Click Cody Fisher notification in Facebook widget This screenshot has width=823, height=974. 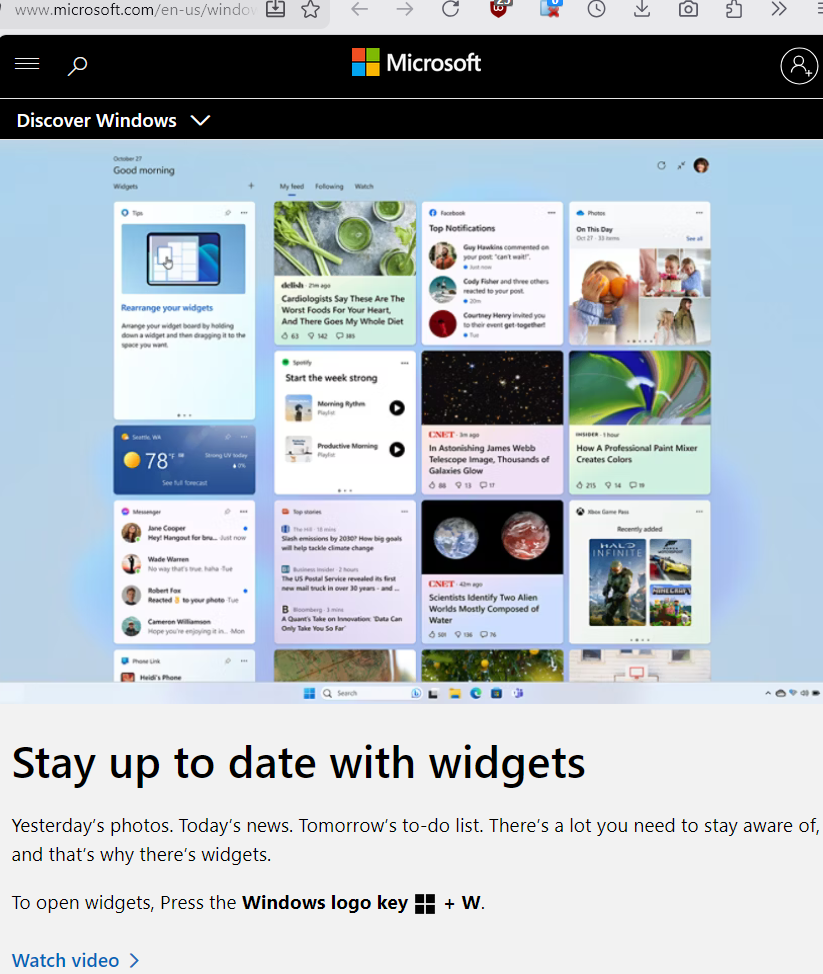[491, 290]
